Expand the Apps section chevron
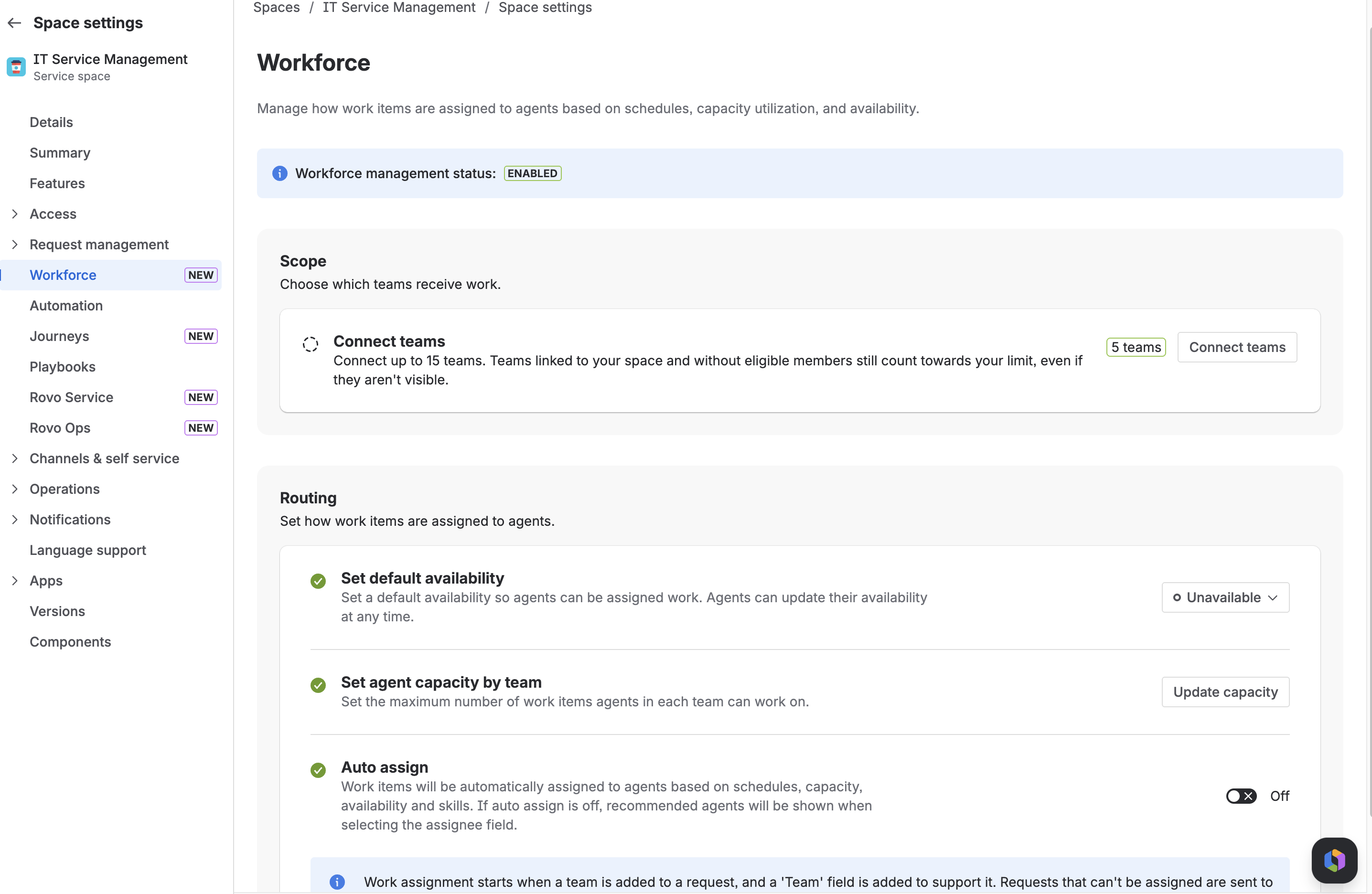The height and width of the screenshot is (894, 1372). coord(15,580)
